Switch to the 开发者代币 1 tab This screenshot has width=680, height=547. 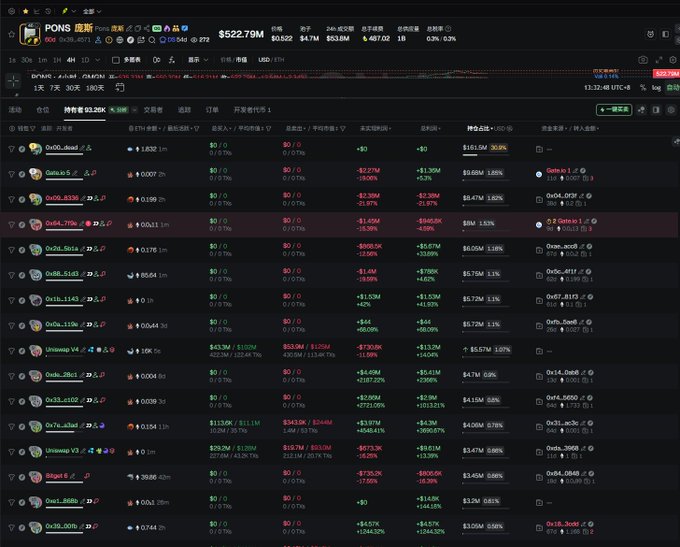[x=252, y=110]
